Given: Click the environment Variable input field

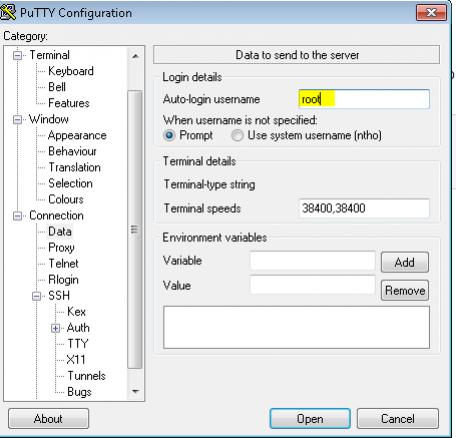Looking at the screenshot, I should pyautogui.click(x=313, y=261).
